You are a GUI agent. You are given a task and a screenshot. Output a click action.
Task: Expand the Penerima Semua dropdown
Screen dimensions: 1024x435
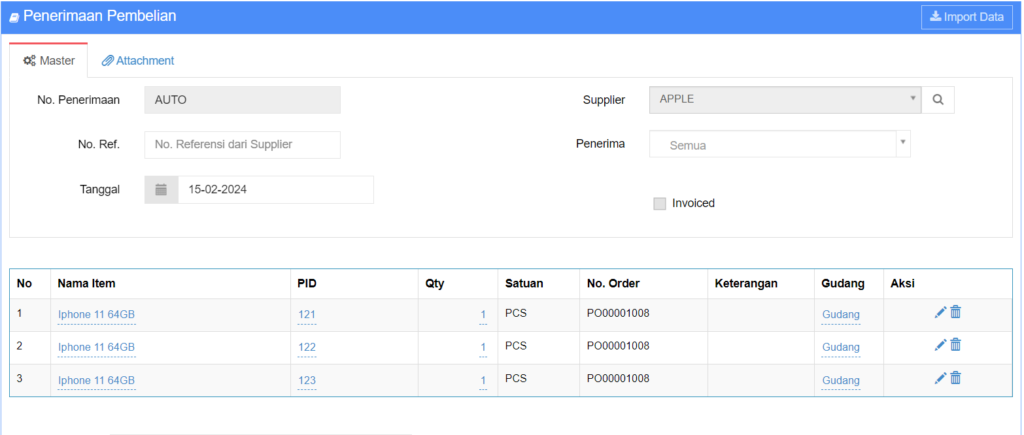779,145
